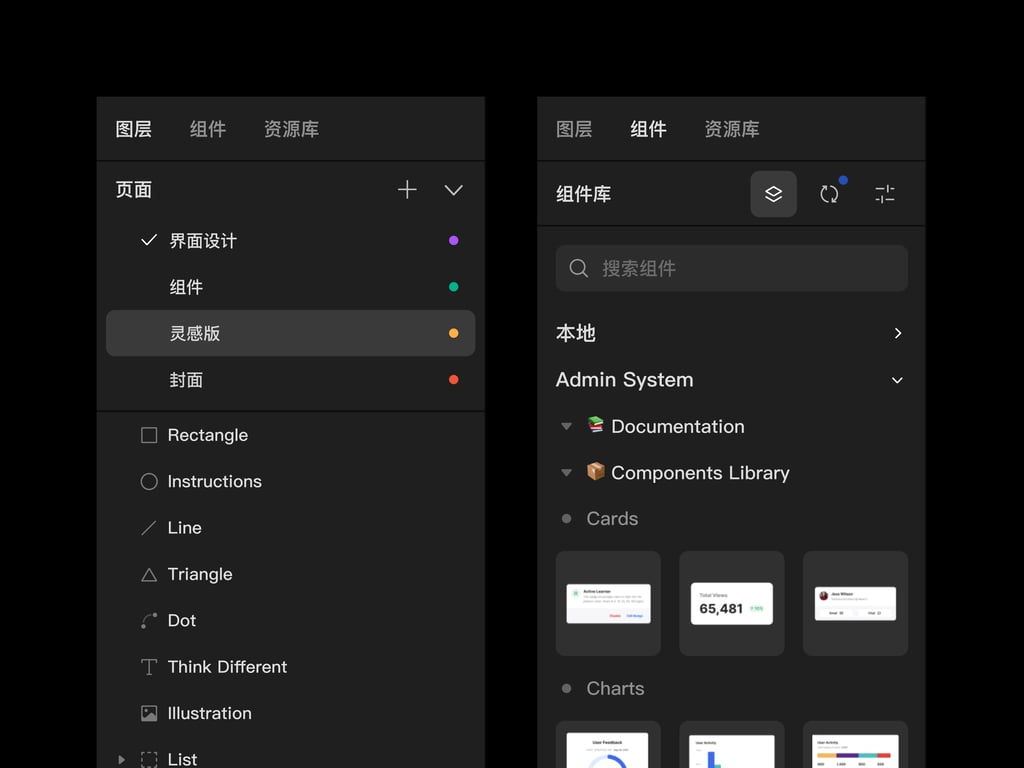
Task: Collapse the Components Library group triangle
Action: point(566,473)
